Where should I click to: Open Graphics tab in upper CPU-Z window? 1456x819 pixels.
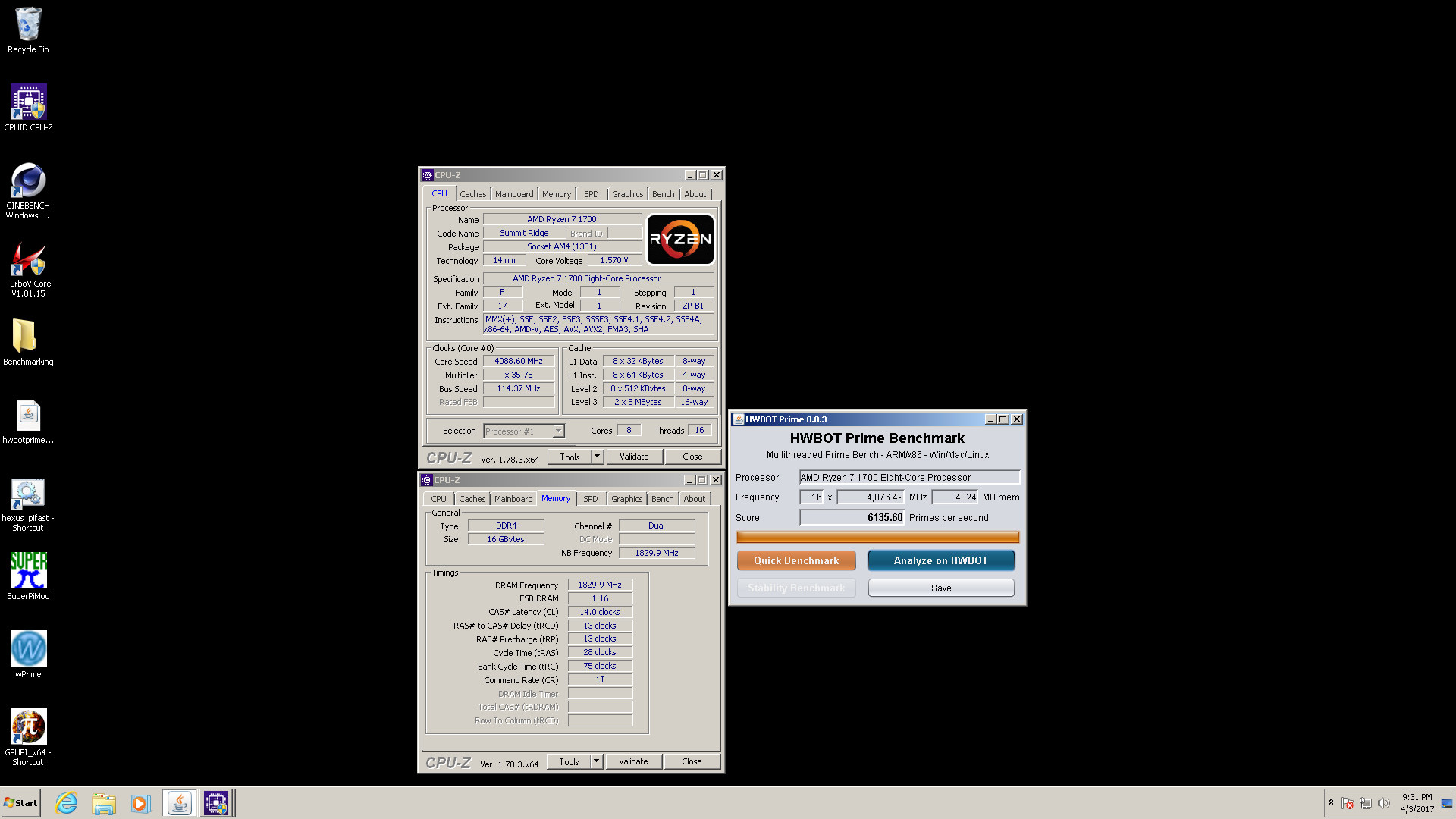[x=628, y=194]
